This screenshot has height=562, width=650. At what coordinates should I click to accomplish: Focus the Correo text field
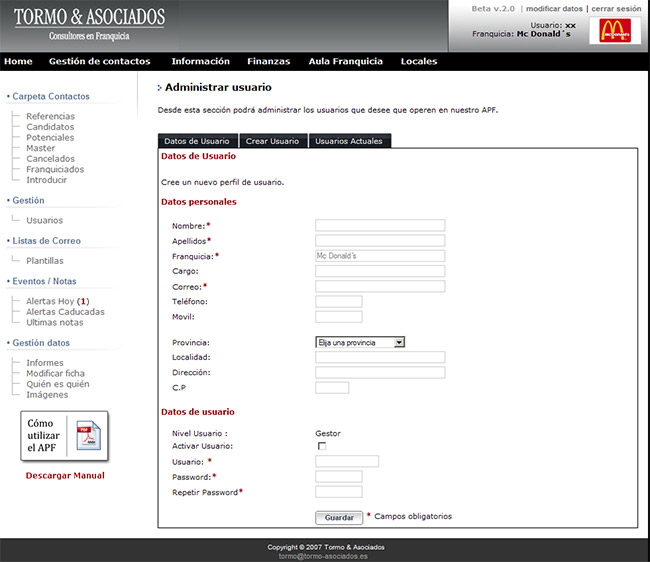pyautogui.click(x=380, y=286)
